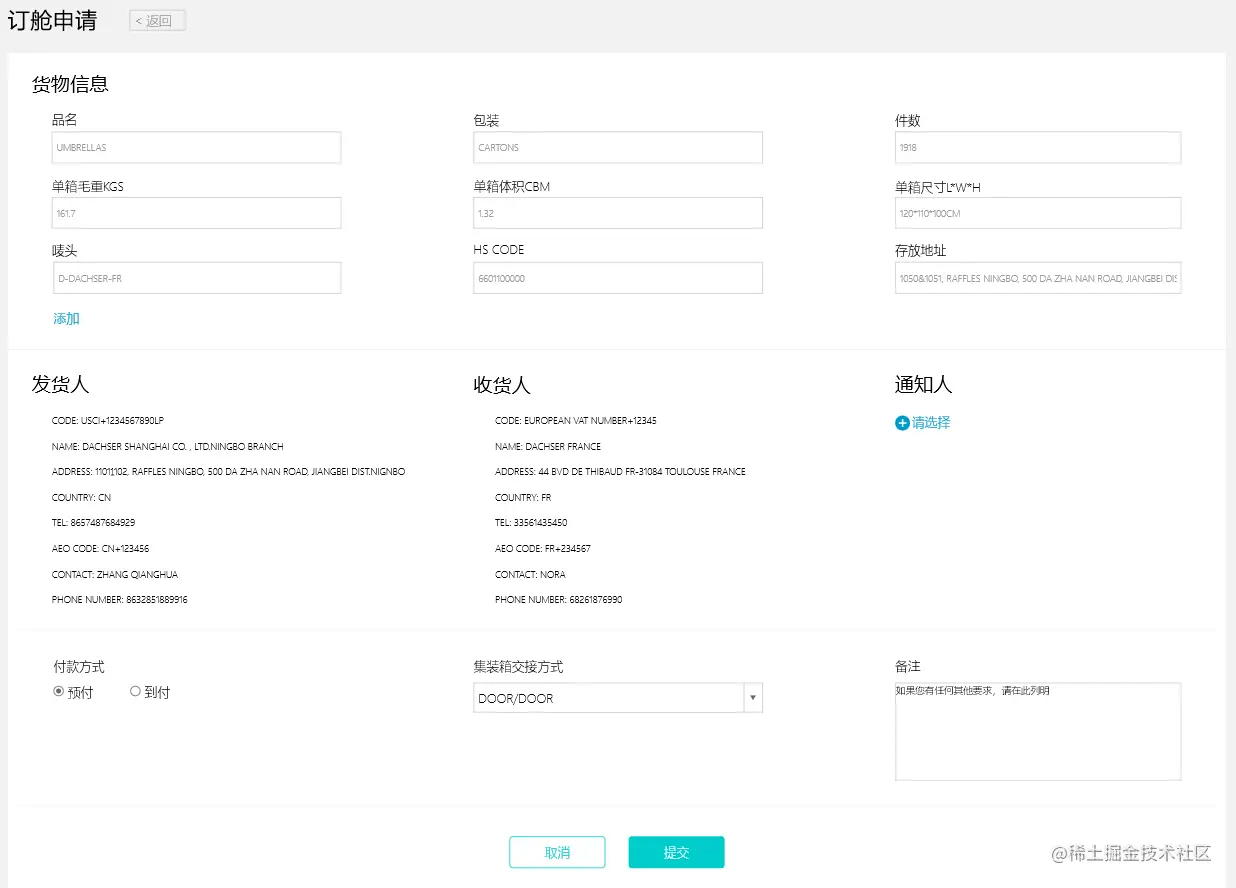1236x888 pixels.
Task: Click consignee text CODE: EUROPEAN VAT NUMBER+12345
Action: click(576, 421)
